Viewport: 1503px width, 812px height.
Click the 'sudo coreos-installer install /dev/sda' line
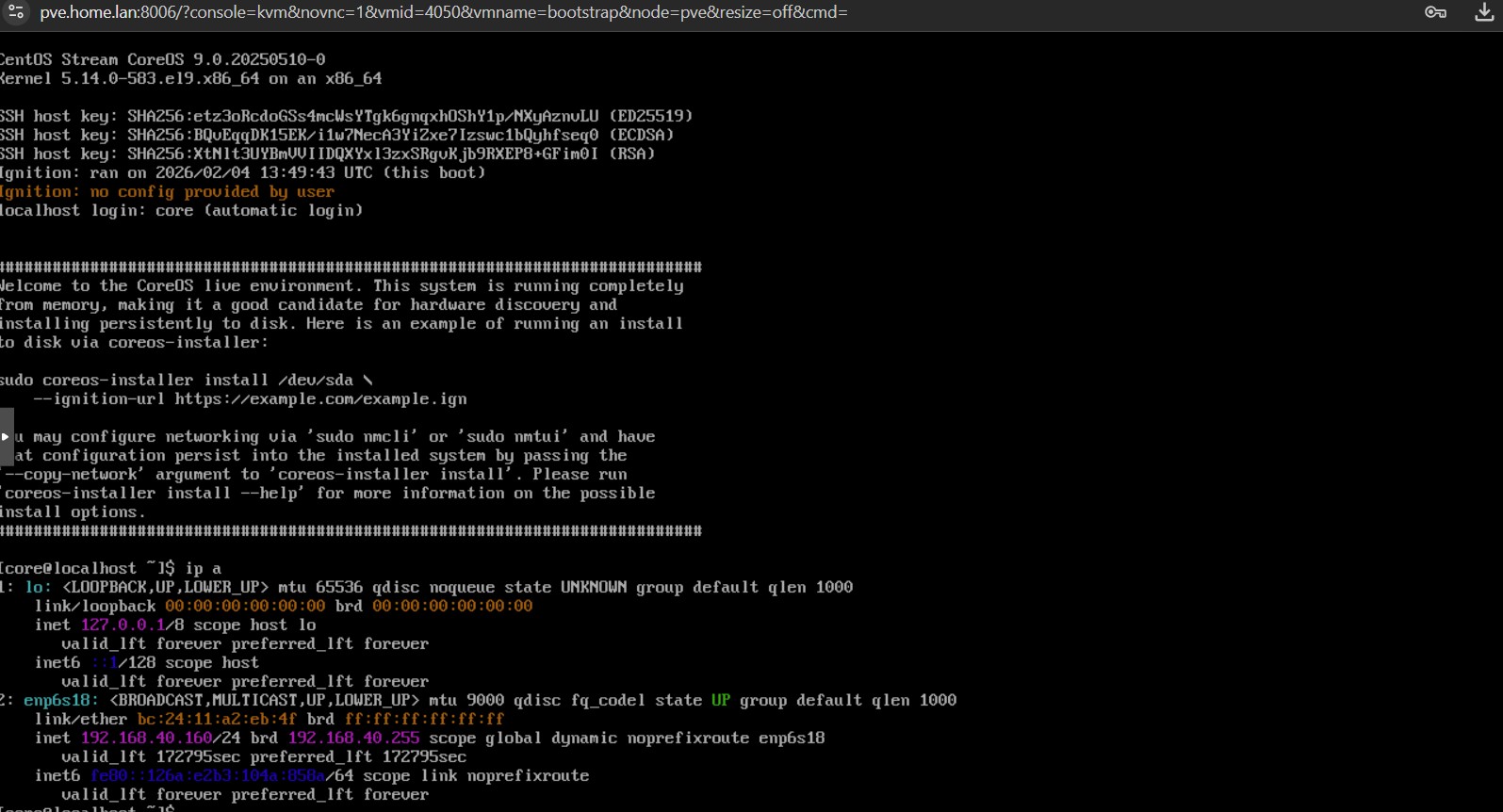pos(186,380)
